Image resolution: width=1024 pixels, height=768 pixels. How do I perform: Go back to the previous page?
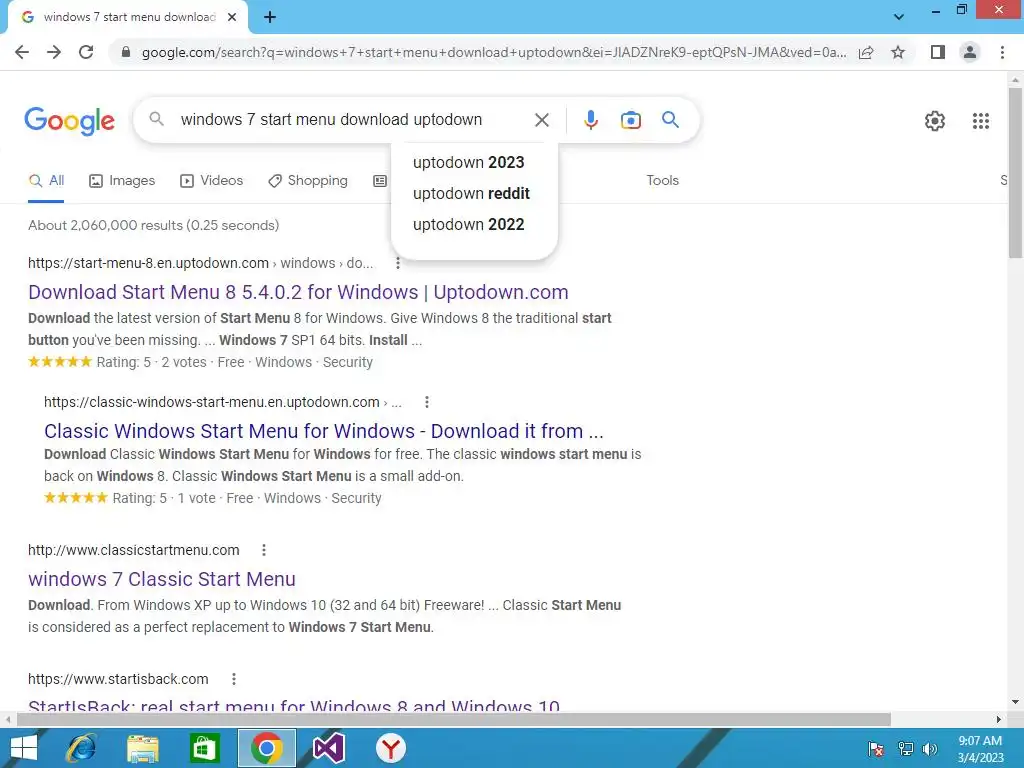pyautogui.click(x=22, y=52)
